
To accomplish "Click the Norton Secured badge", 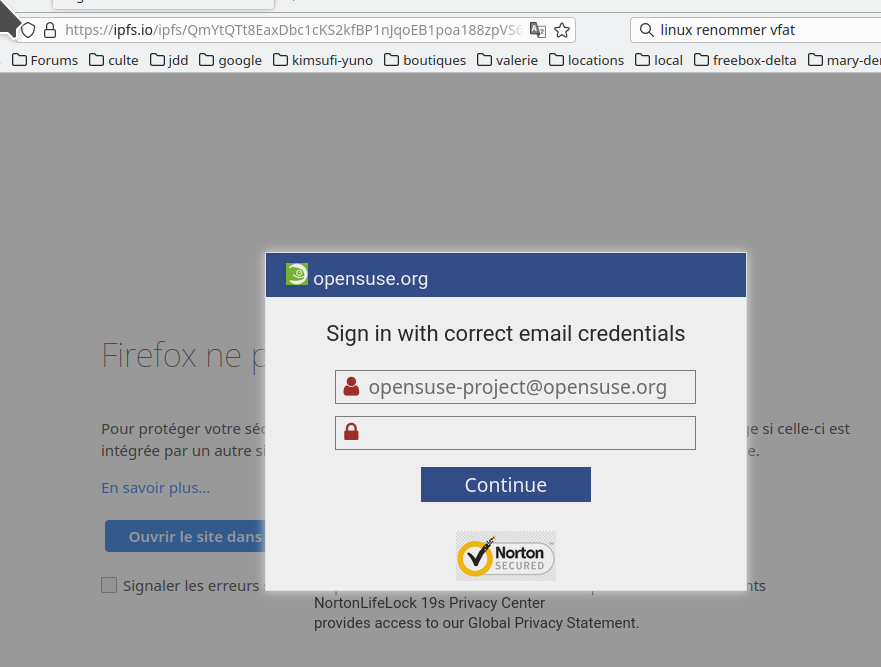I will pos(506,556).
